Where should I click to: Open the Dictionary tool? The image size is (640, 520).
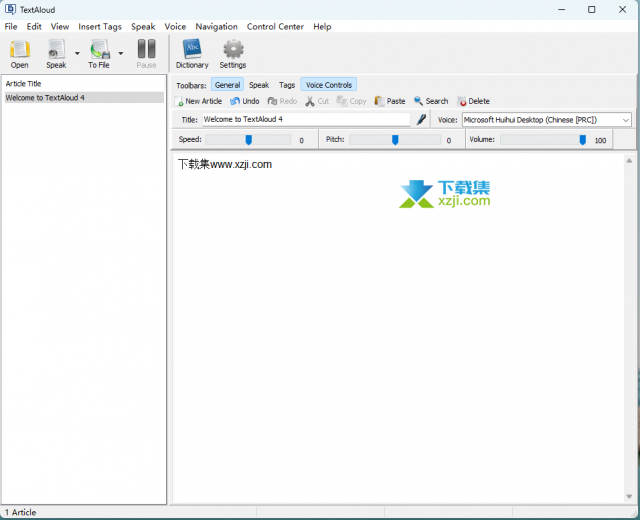point(192,54)
